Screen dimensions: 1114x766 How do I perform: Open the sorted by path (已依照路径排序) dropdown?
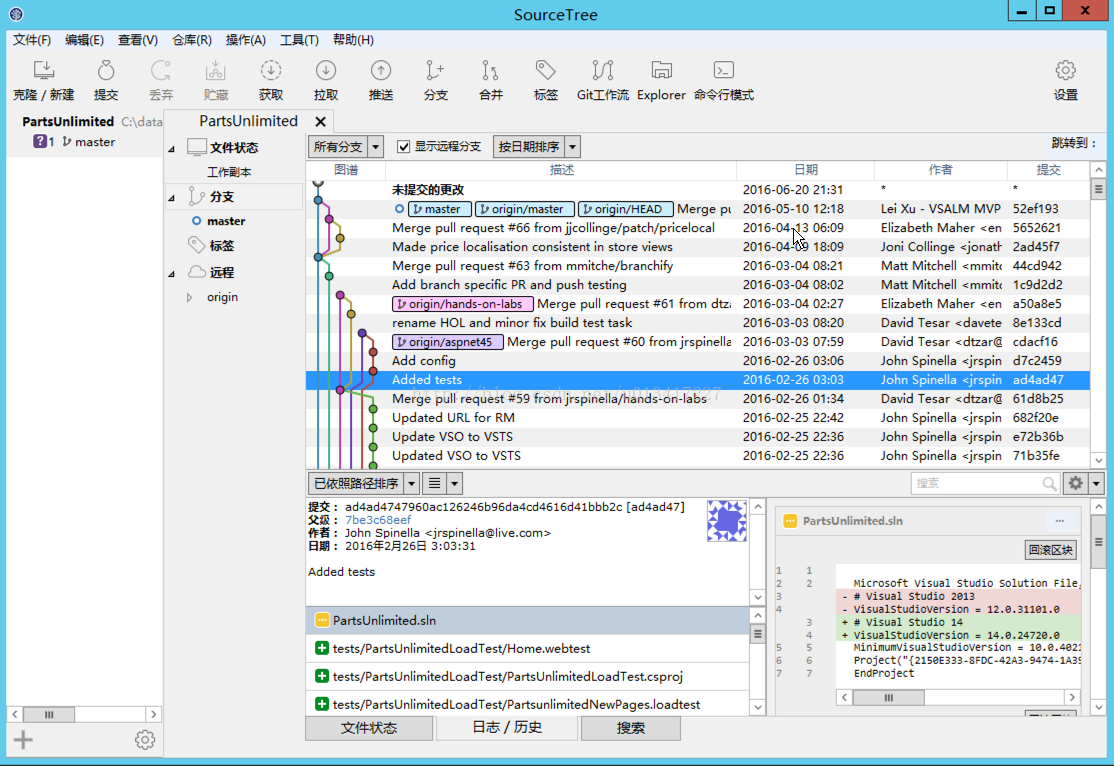pos(364,483)
